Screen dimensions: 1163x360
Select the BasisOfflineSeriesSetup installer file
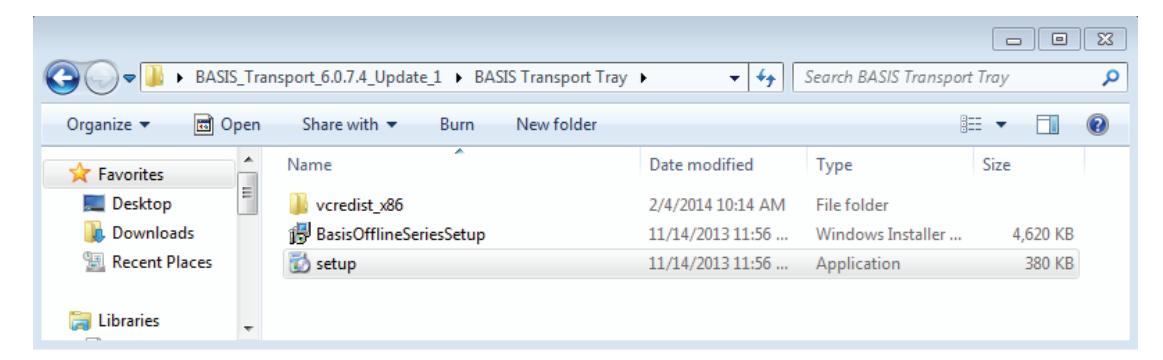tap(680, 235)
